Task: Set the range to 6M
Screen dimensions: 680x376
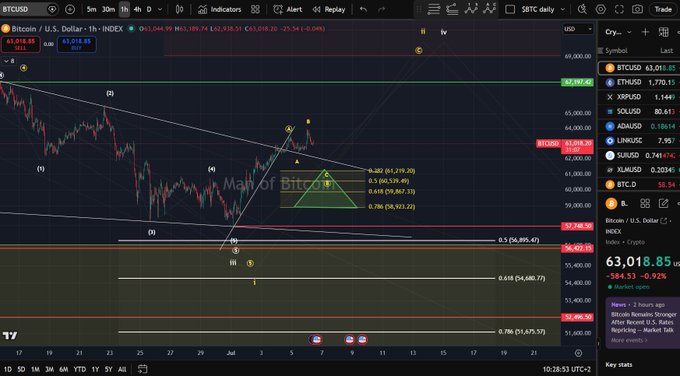Action: pyautogui.click(x=64, y=369)
